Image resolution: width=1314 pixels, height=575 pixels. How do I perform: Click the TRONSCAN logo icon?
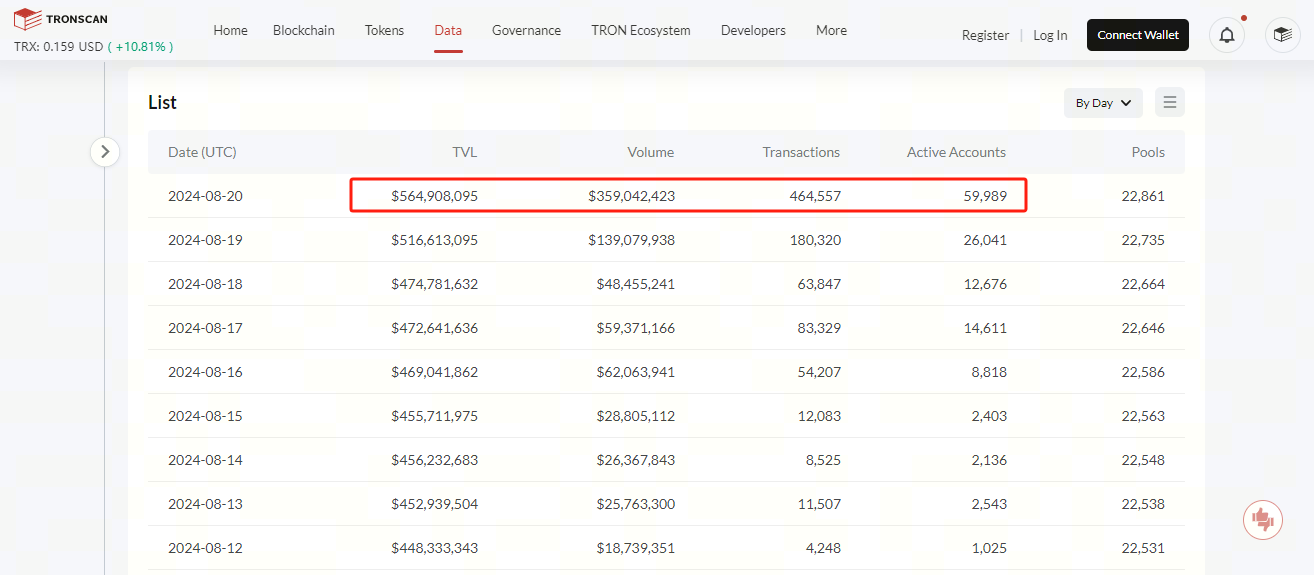tap(28, 19)
